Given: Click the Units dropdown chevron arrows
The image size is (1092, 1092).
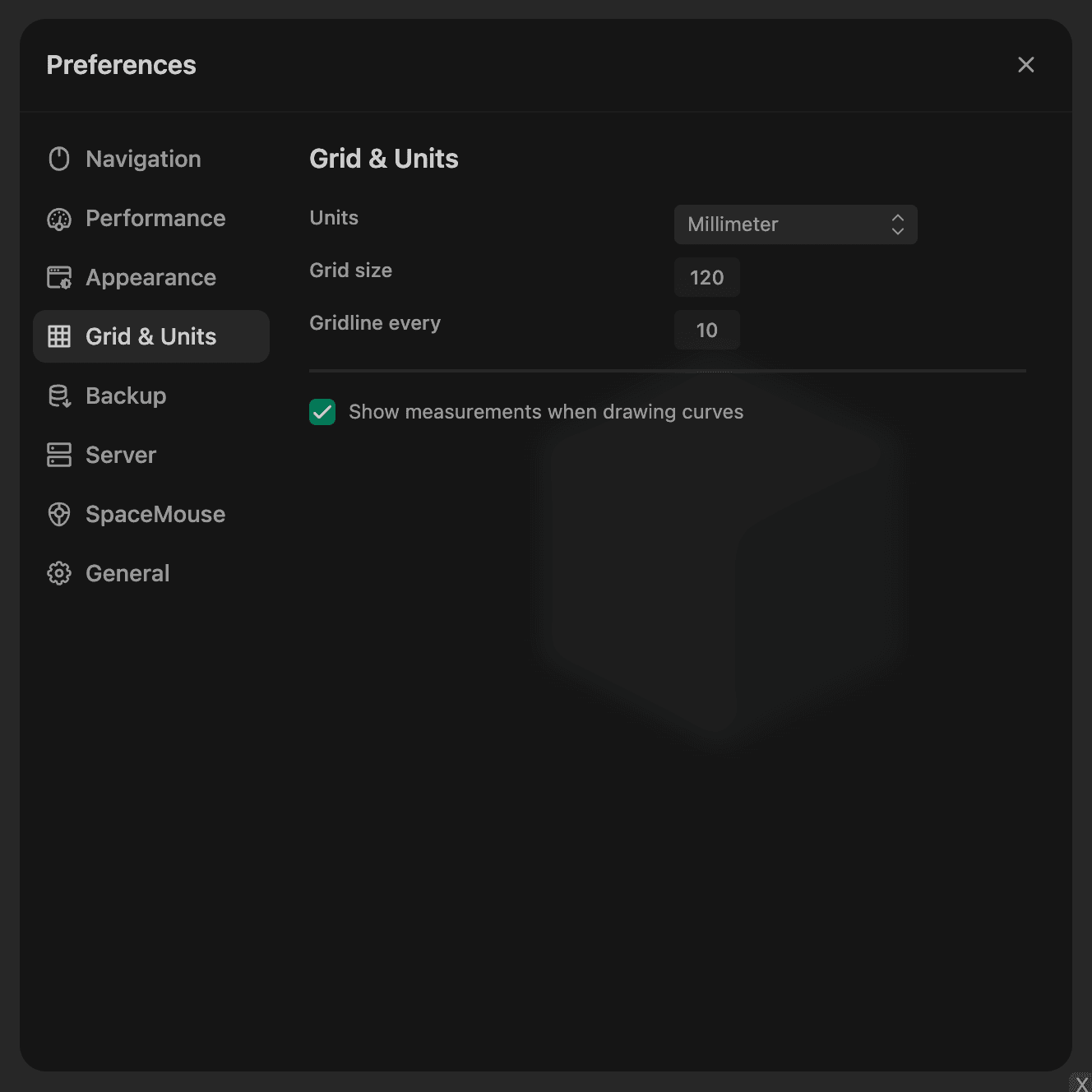Looking at the screenshot, I should (898, 224).
